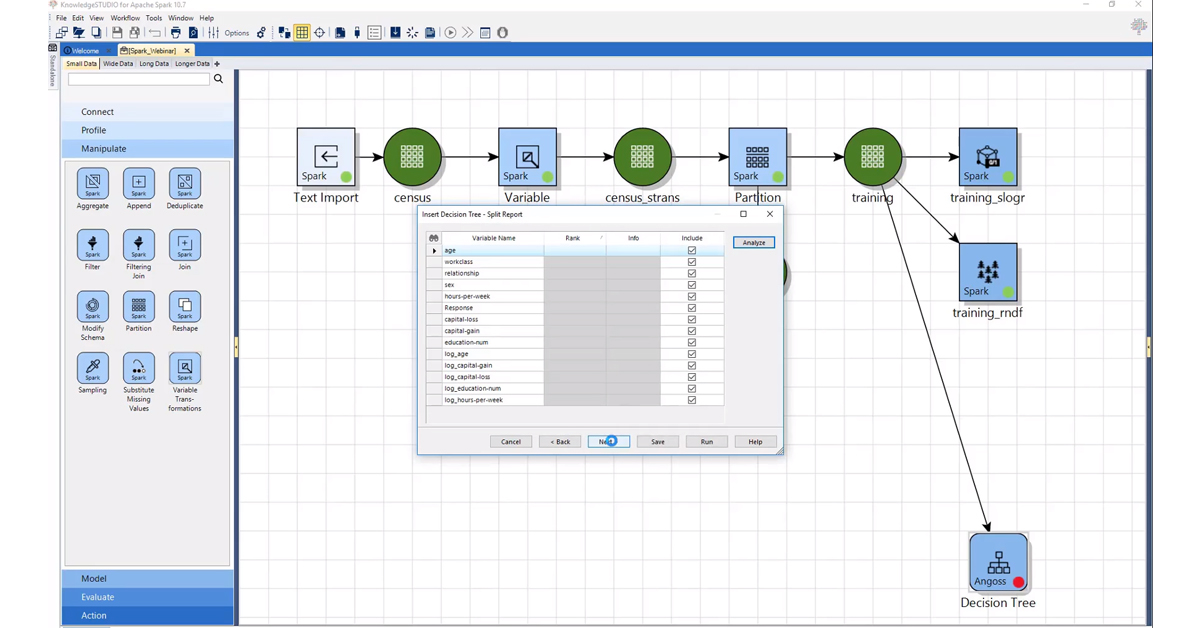
Task: Select the Reshape tool
Action: pos(185,306)
